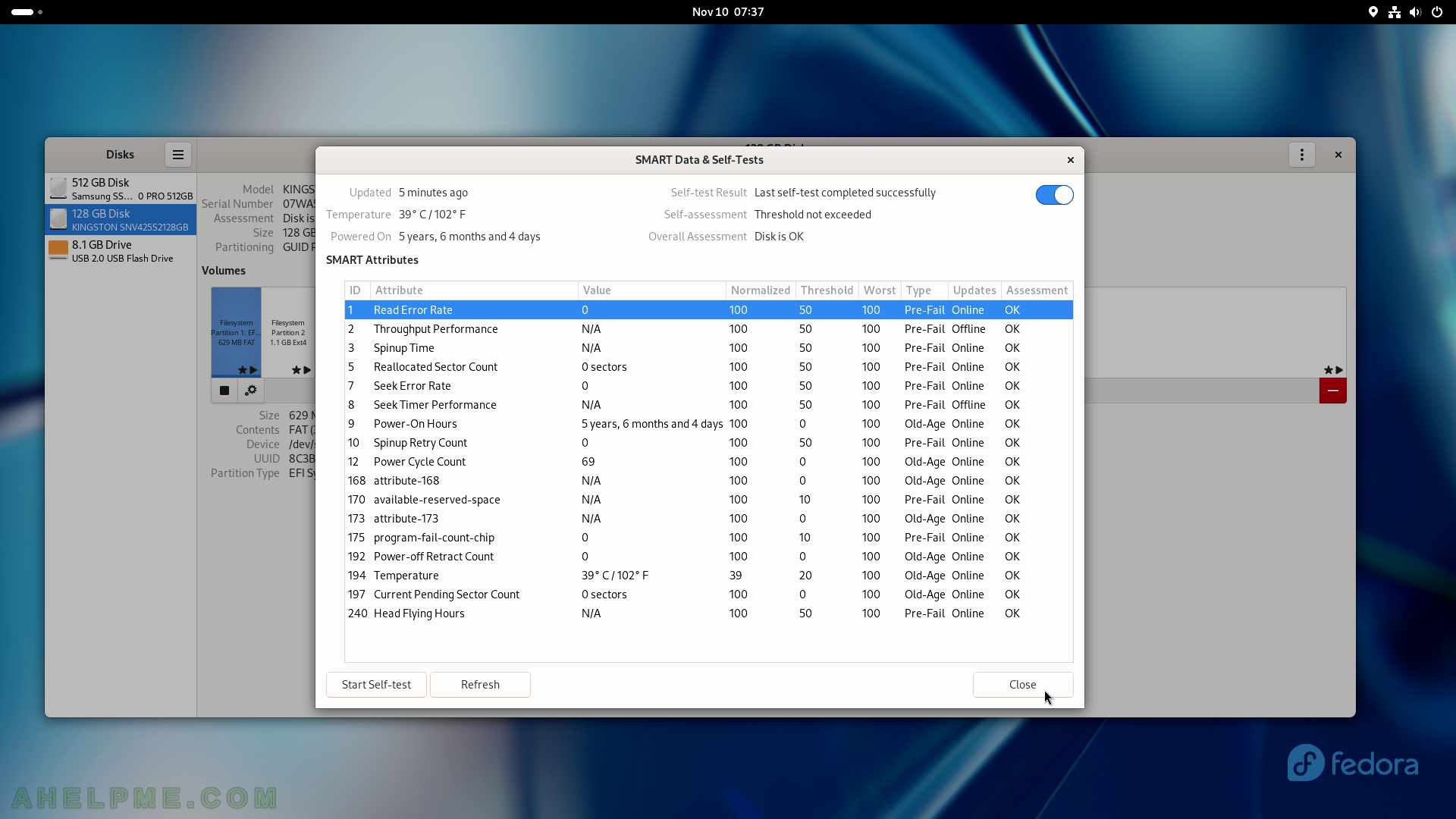Screen dimensions: 1456x819
Task: Select the Temperature attribute row 194
Action: 708,576
